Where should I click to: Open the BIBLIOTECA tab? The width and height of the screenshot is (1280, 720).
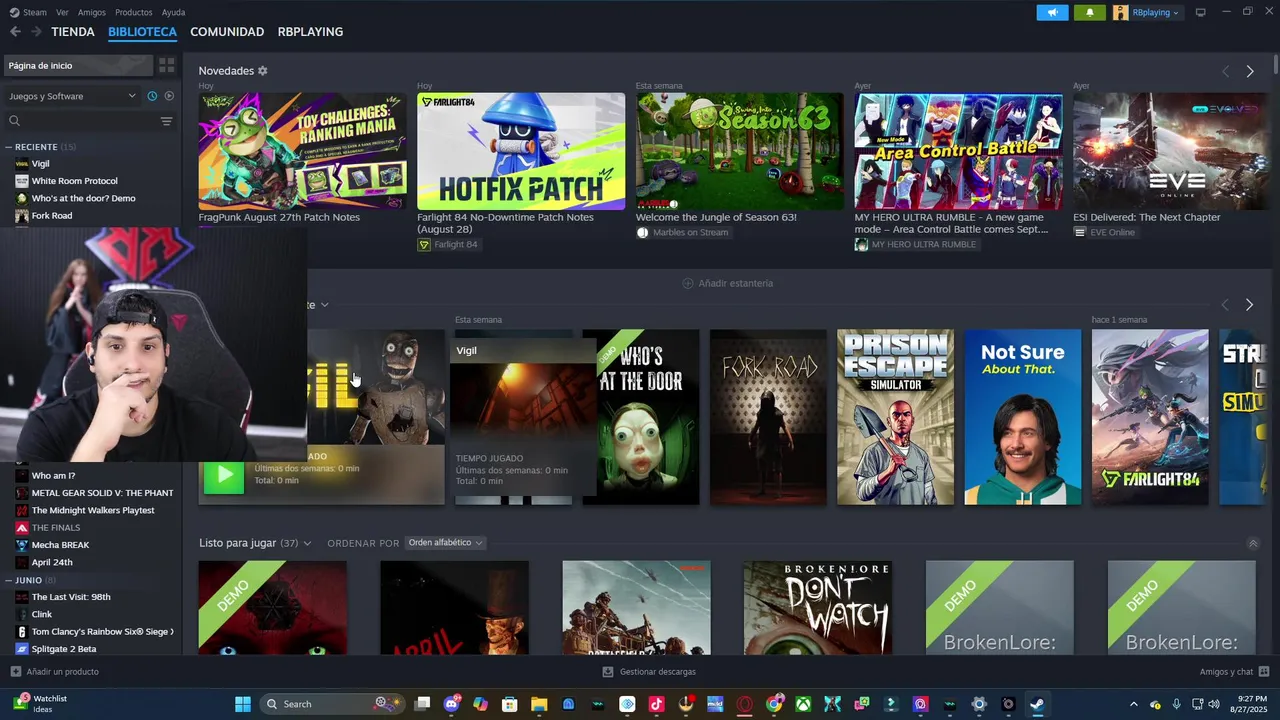point(142,32)
